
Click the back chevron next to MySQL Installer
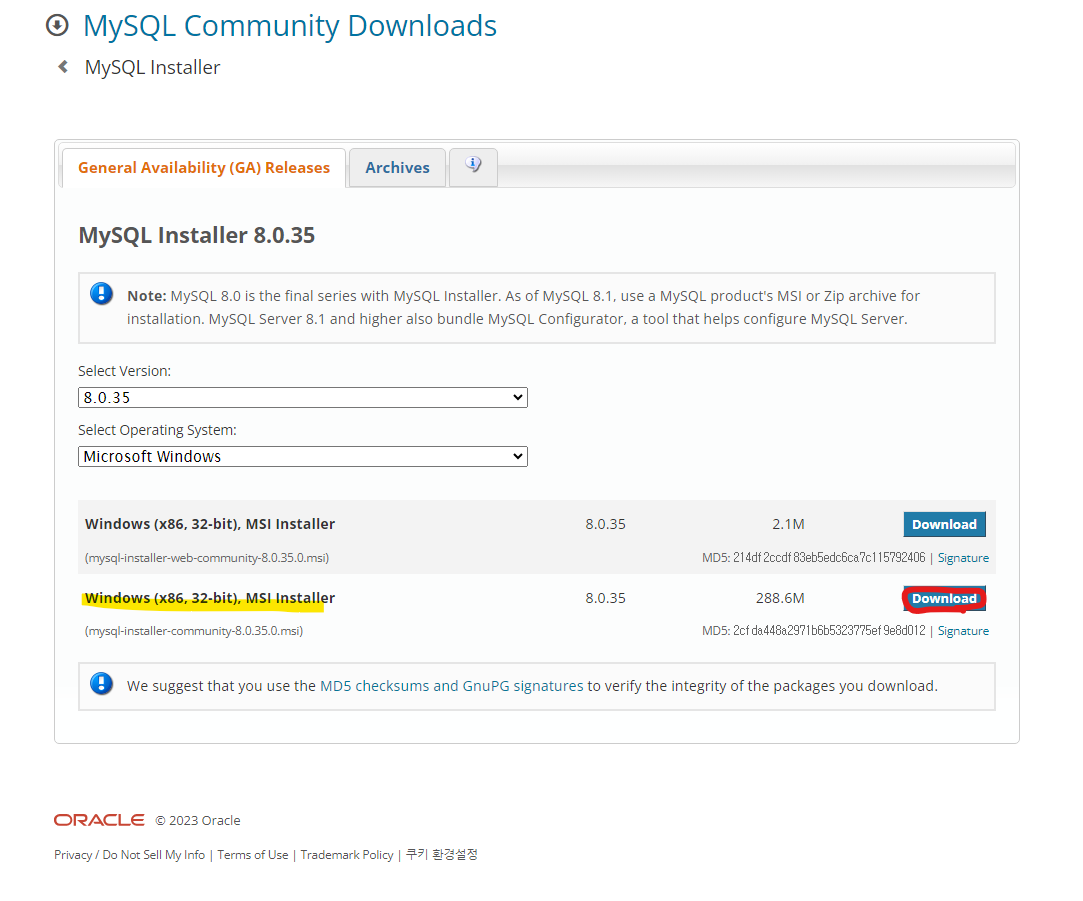click(63, 67)
